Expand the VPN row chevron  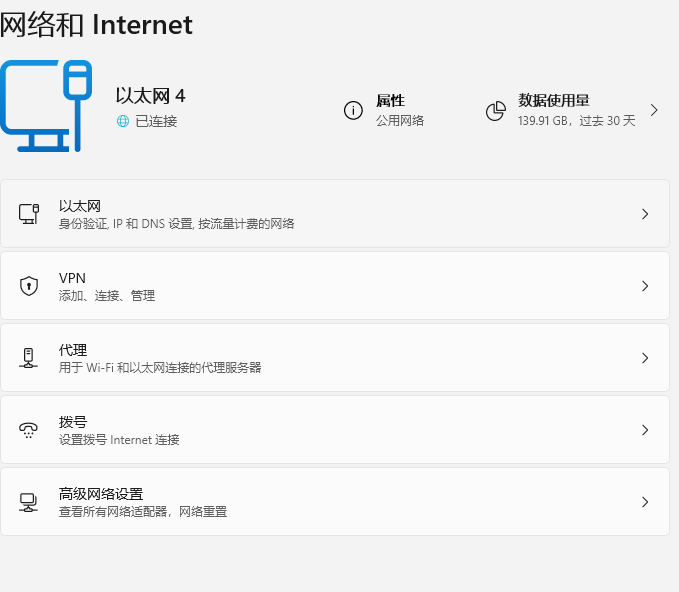point(645,286)
